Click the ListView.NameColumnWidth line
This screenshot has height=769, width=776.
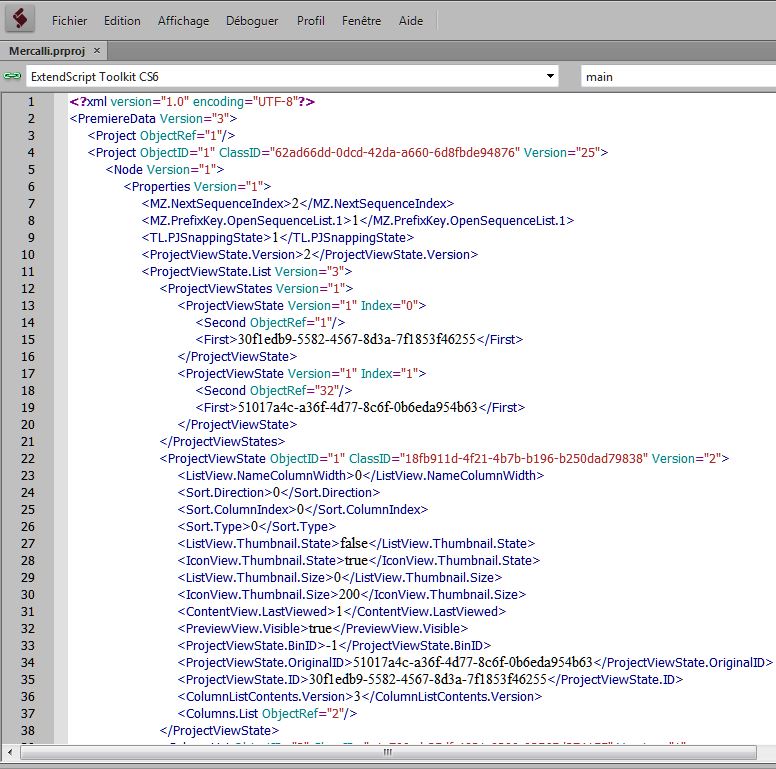(x=361, y=476)
